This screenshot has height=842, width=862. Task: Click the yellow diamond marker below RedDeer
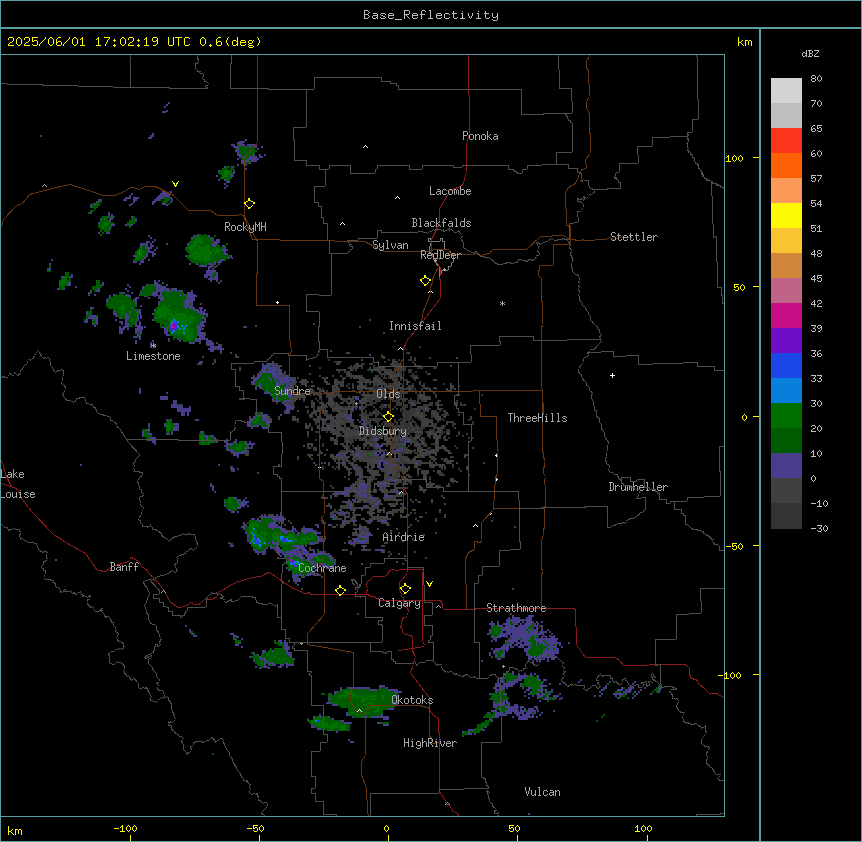[x=426, y=281]
